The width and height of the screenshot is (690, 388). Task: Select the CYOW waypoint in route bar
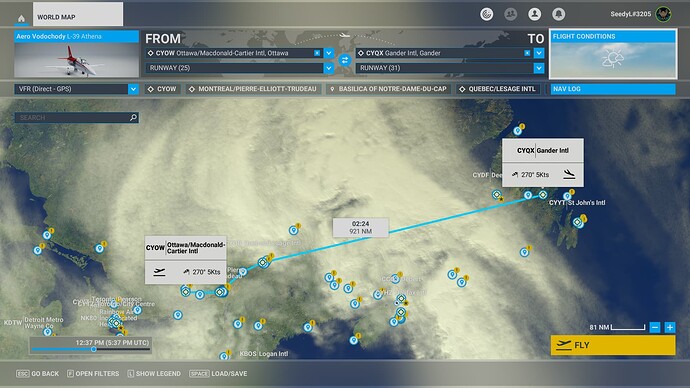tap(162, 89)
